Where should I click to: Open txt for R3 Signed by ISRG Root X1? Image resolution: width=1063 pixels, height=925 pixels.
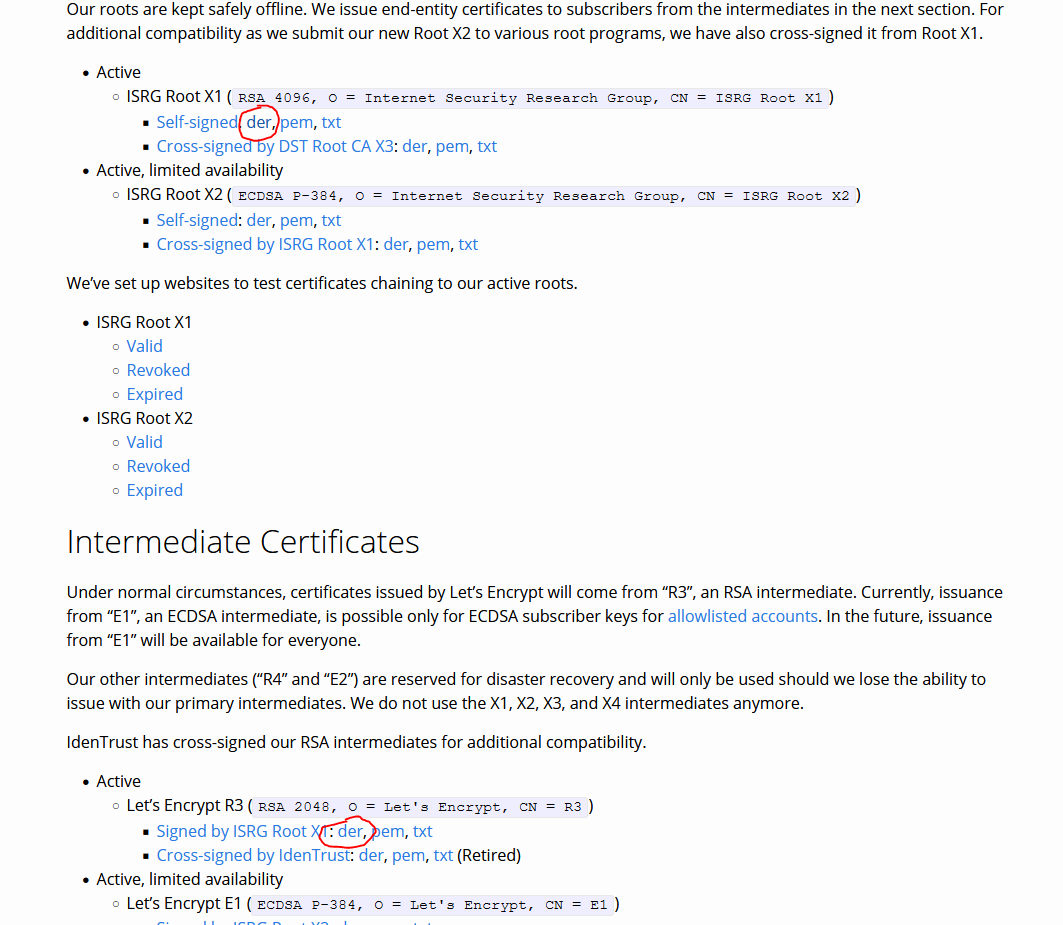422,831
